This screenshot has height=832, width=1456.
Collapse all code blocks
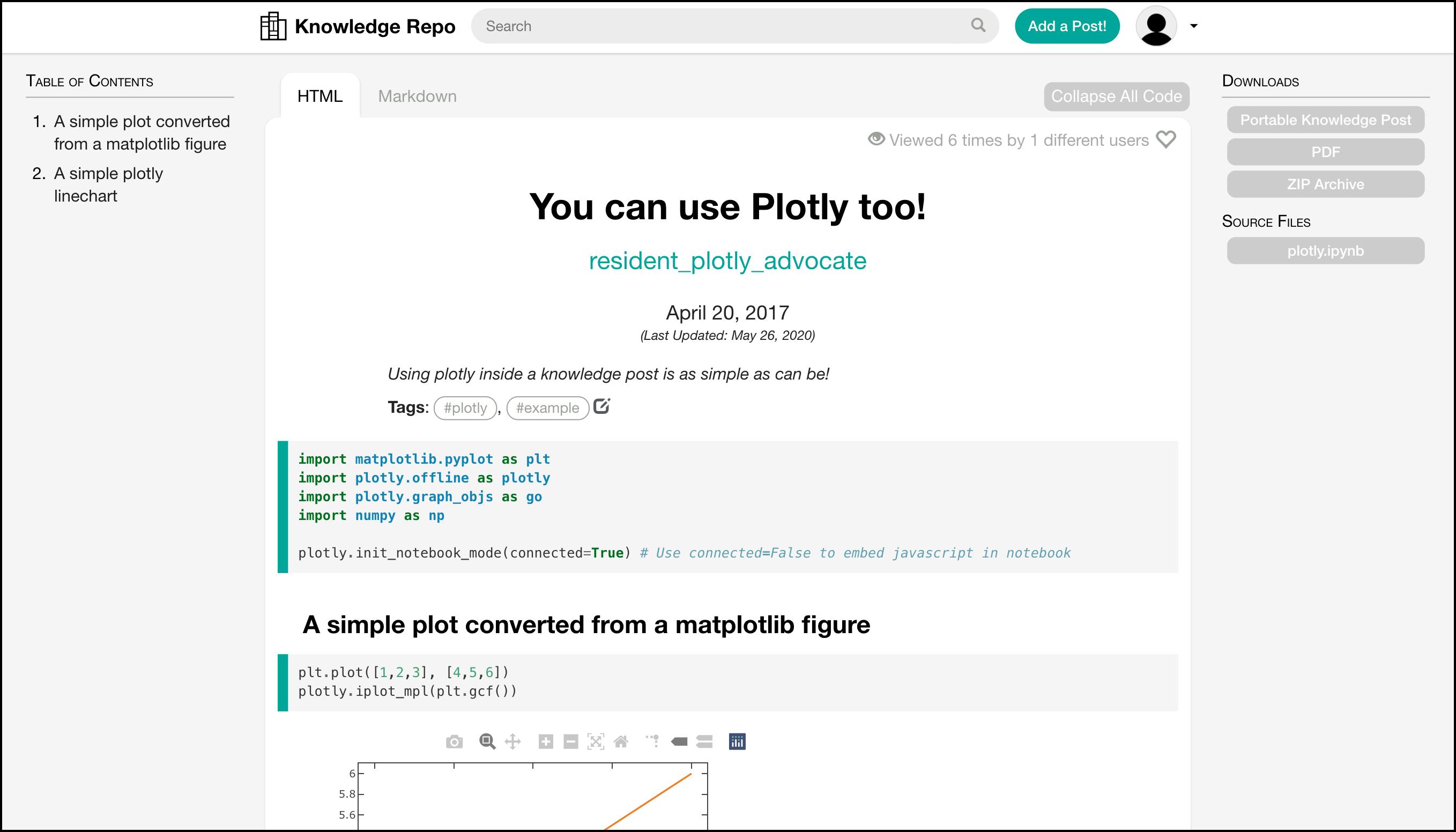click(1116, 96)
